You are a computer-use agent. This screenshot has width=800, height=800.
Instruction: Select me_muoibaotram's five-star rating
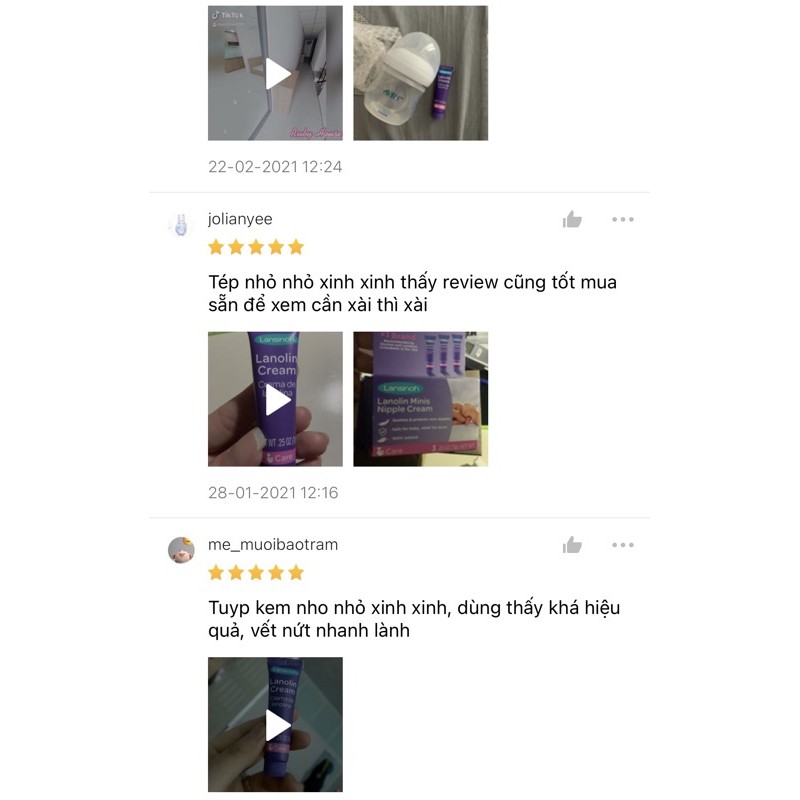pos(256,573)
